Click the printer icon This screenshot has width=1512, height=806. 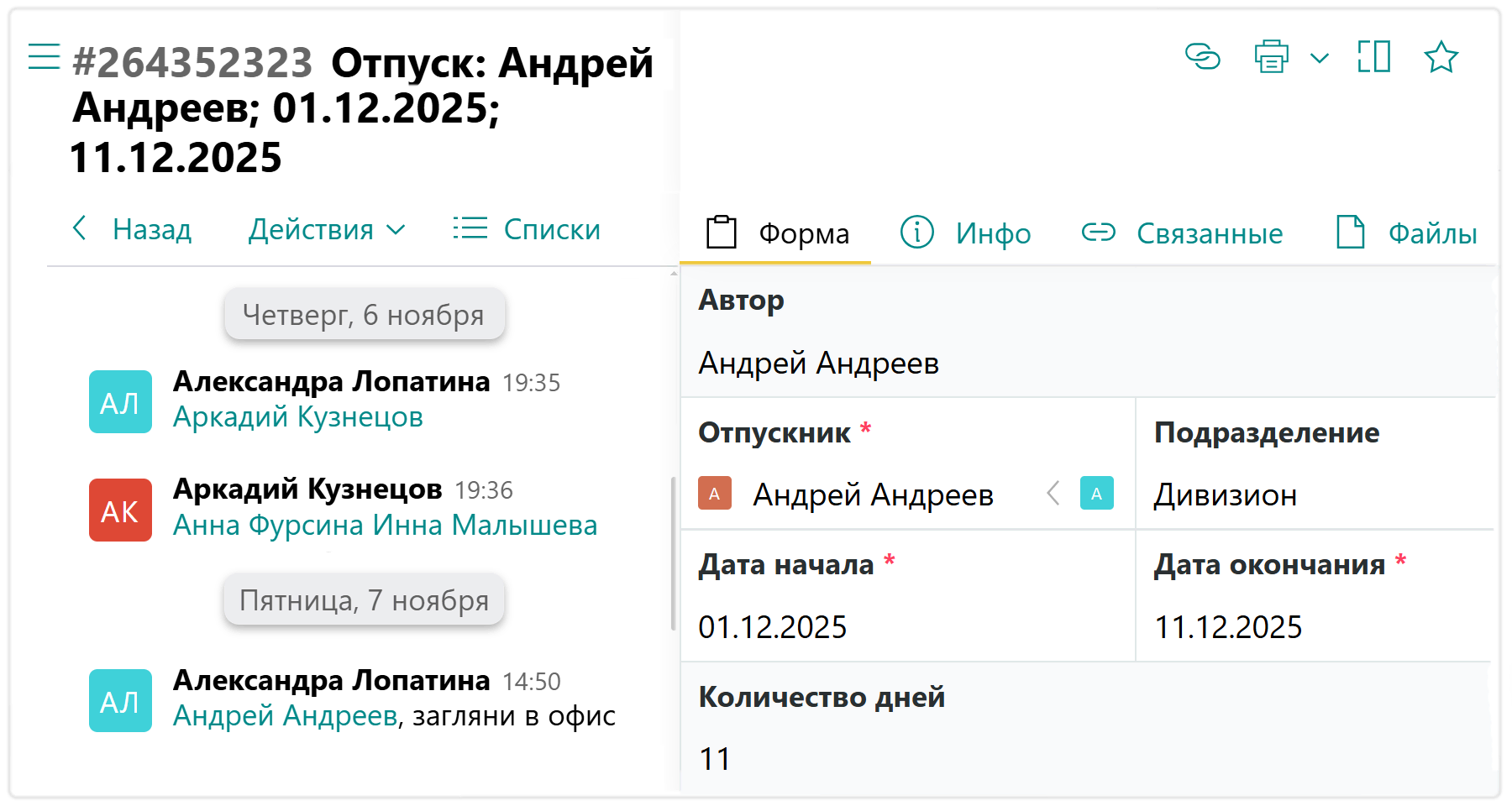(1271, 57)
